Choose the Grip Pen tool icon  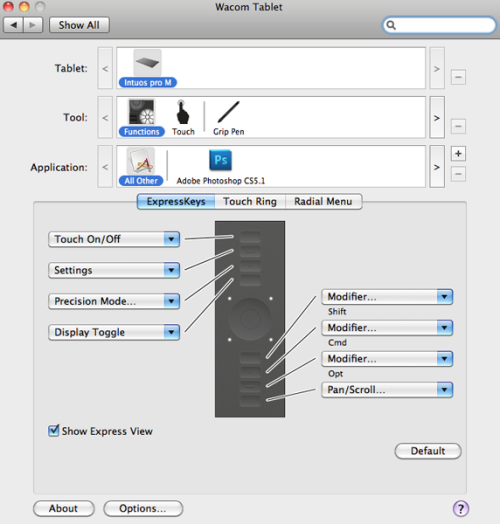click(x=229, y=112)
